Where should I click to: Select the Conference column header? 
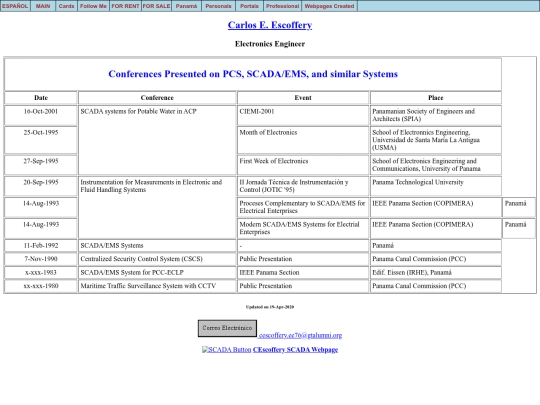click(157, 98)
